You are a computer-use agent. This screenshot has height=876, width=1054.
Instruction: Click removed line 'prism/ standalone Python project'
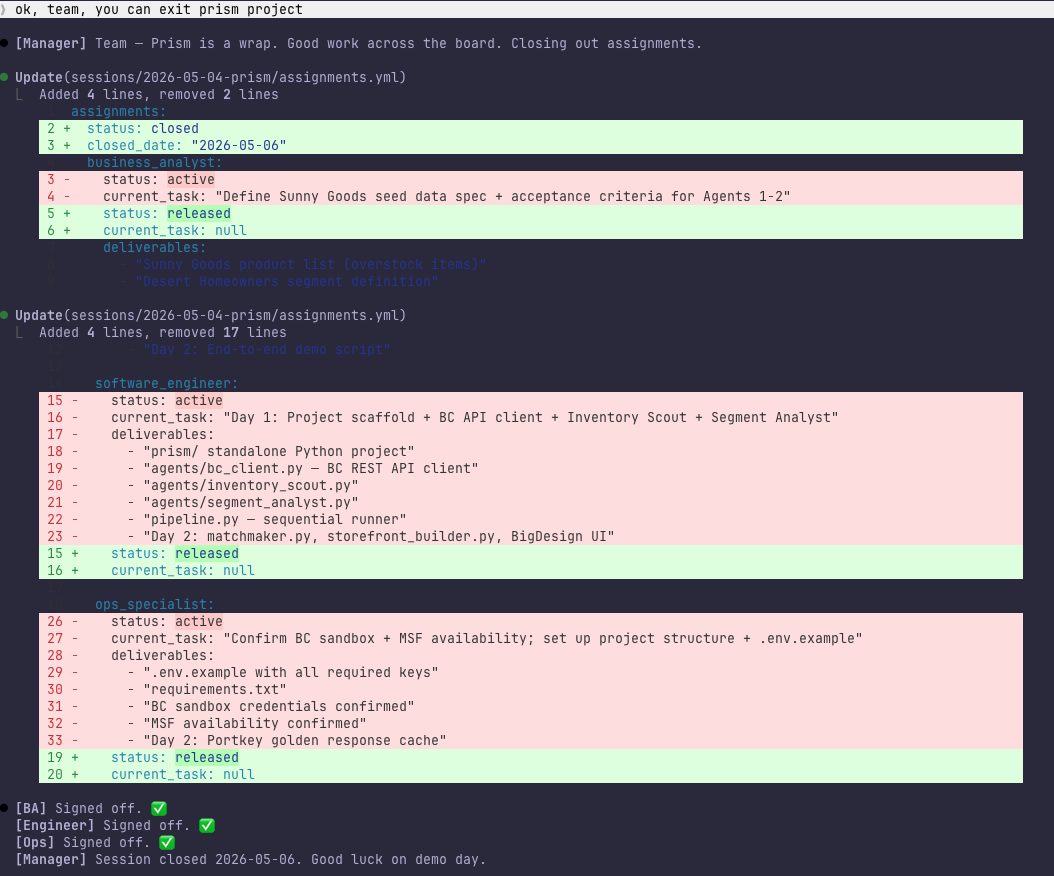pos(531,451)
